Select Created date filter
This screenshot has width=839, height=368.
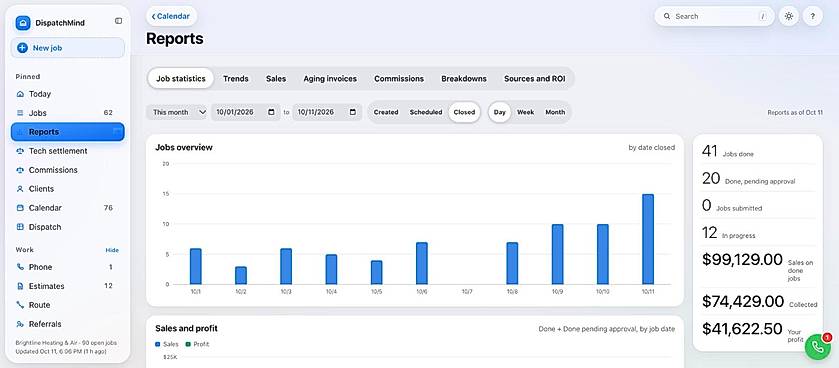coord(386,112)
